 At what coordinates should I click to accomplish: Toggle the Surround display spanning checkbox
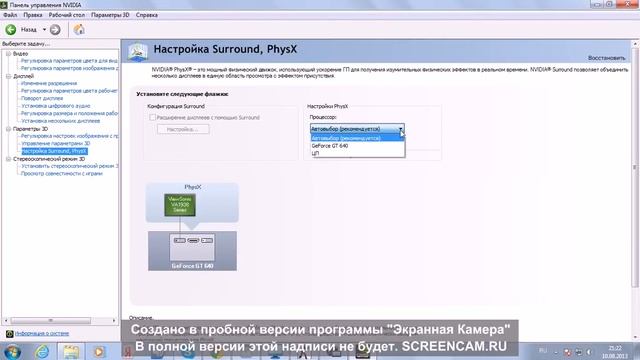[x=152, y=118]
